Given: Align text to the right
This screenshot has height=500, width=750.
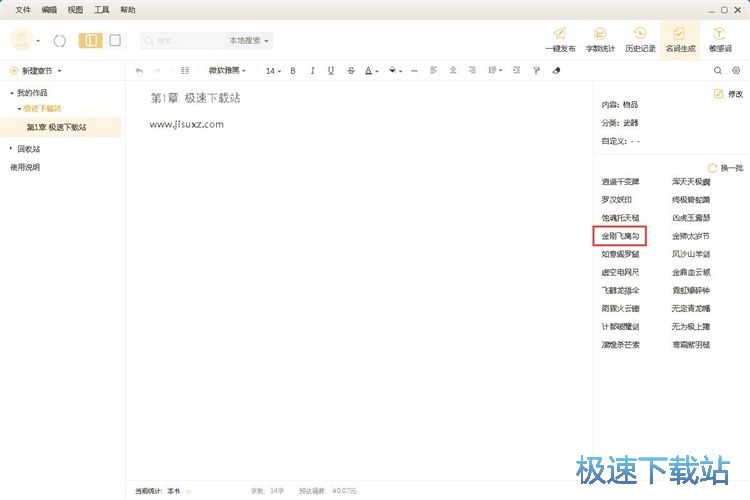Looking at the screenshot, I should [472, 70].
